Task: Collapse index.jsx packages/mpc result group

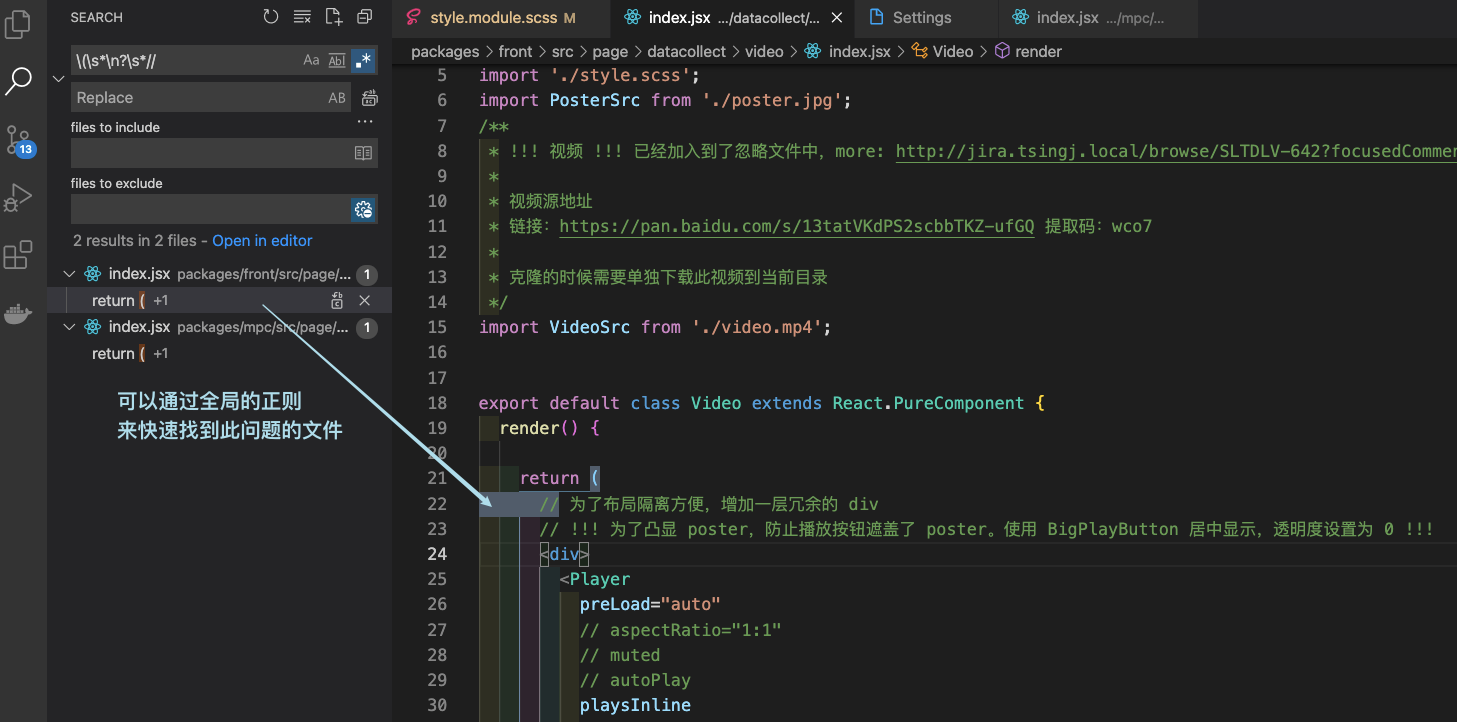Action: 69,327
